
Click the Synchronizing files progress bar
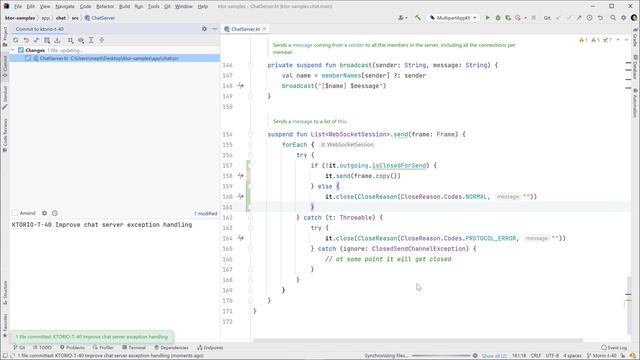[441, 356]
